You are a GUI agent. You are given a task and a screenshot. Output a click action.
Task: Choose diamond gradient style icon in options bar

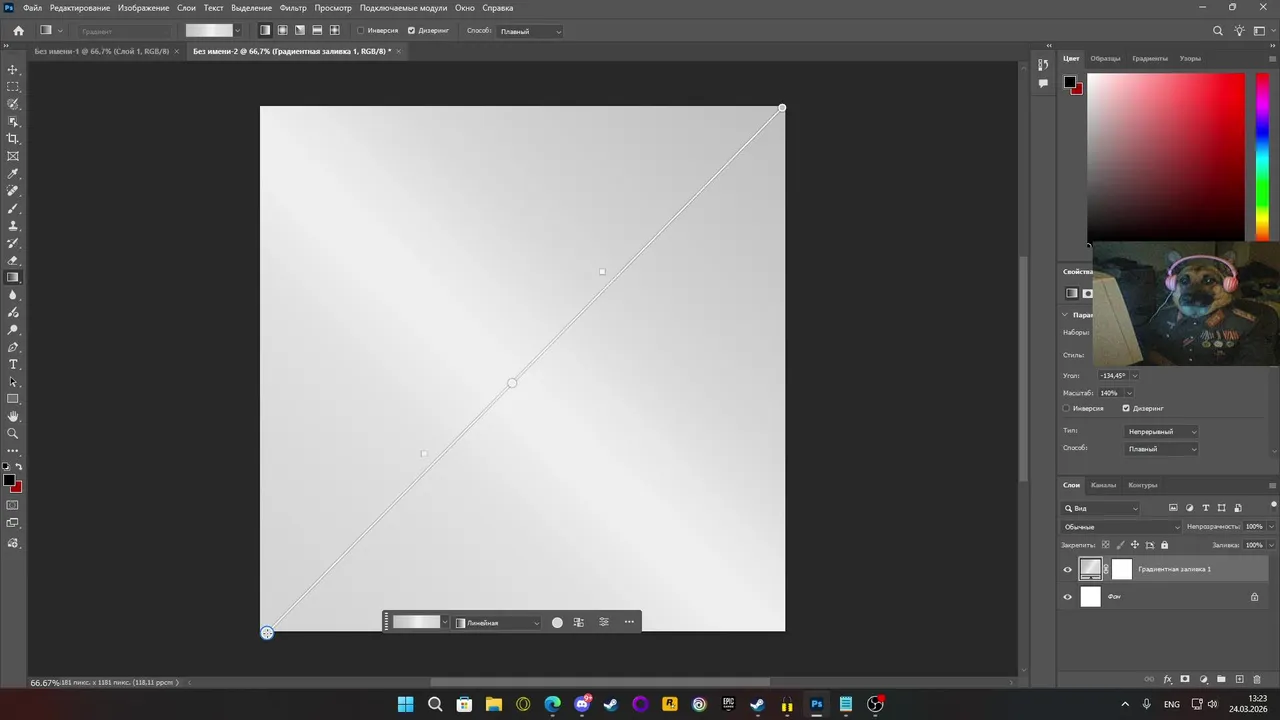335,31
